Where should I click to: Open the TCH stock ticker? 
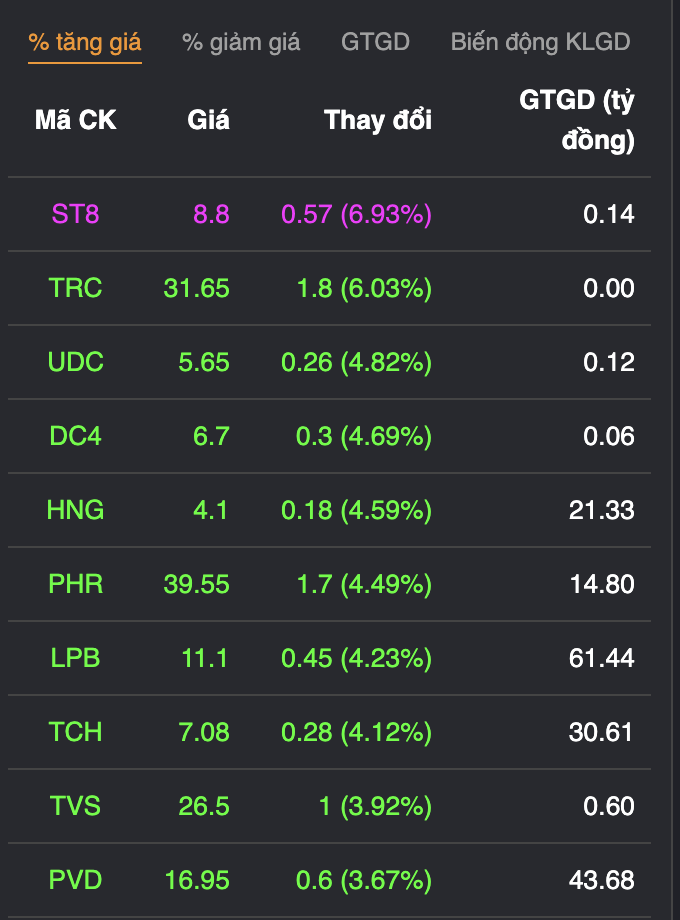pos(76,732)
